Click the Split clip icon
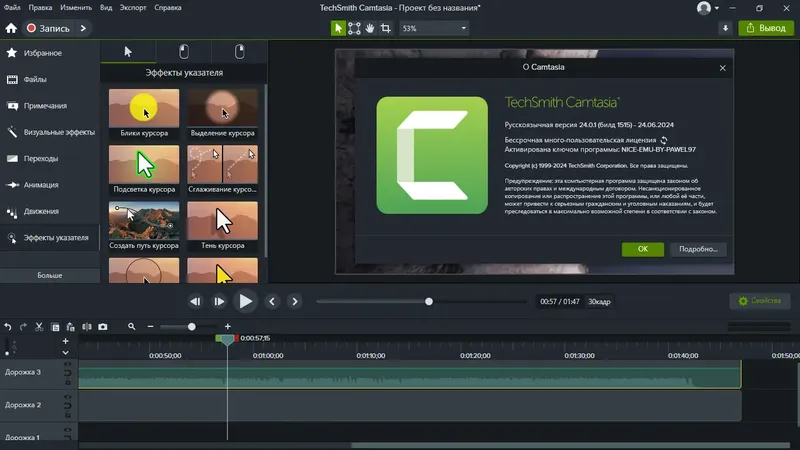The image size is (800, 450). pos(87,327)
